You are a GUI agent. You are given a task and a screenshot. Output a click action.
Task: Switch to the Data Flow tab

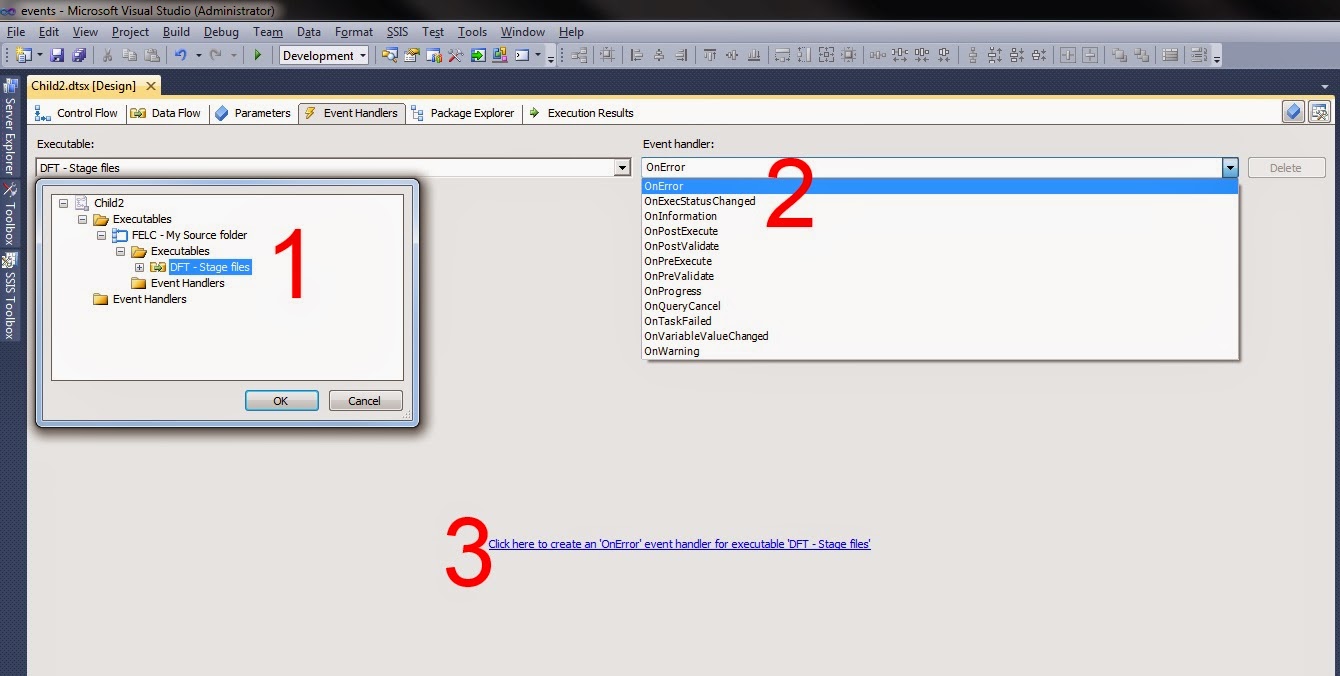pyautogui.click(x=166, y=113)
